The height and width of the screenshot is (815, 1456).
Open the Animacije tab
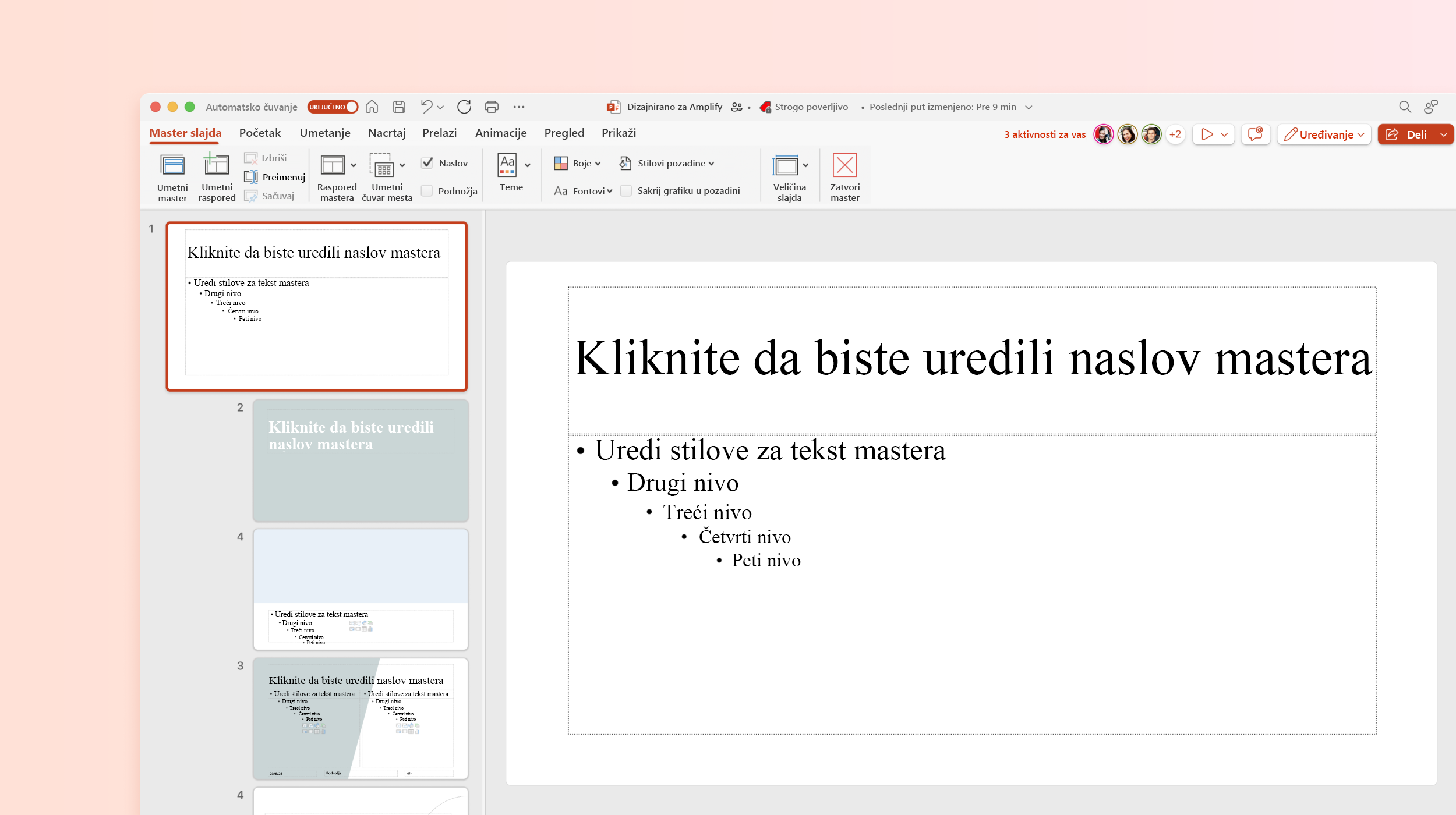(x=501, y=133)
